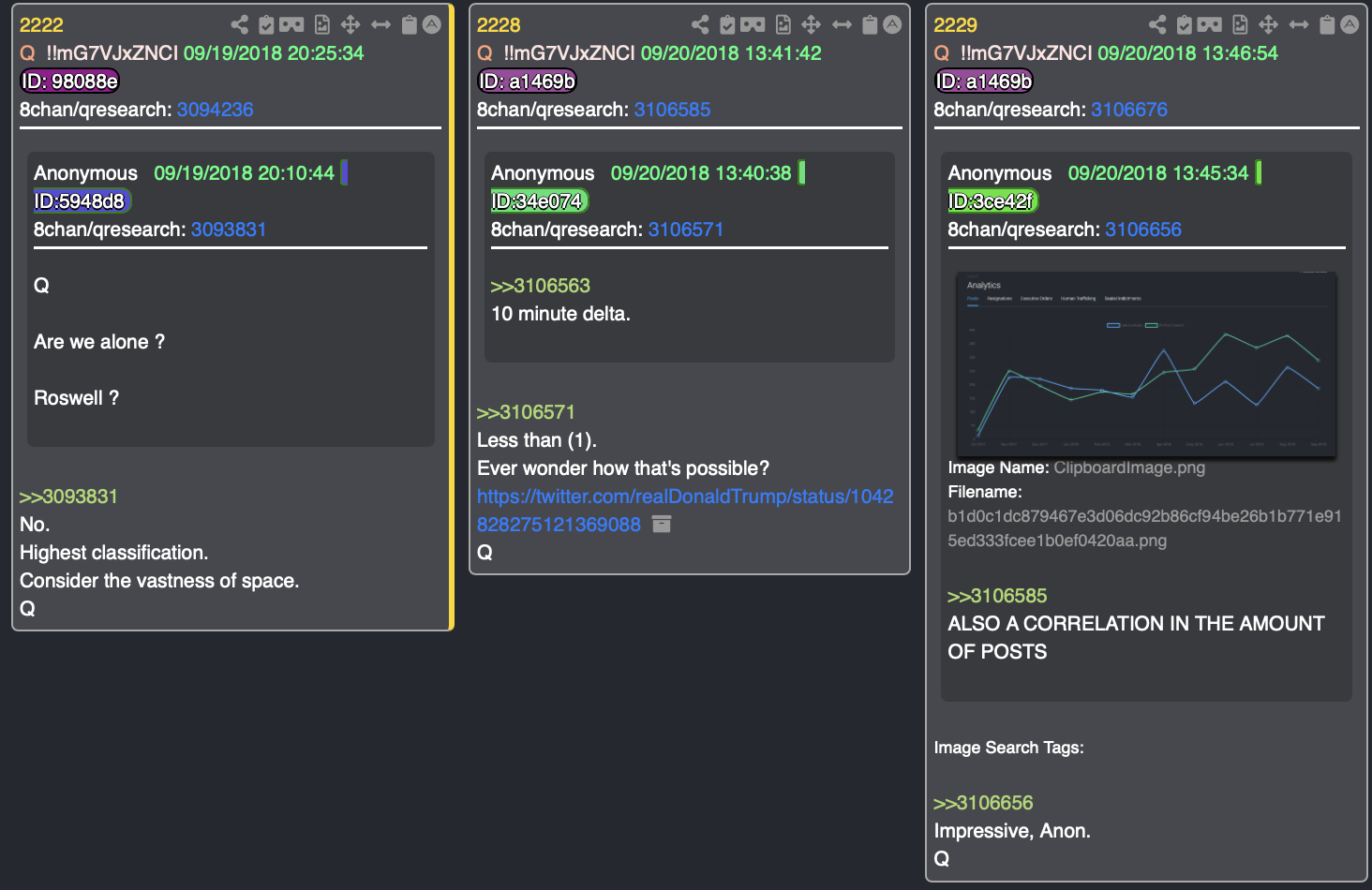The height and width of the screenshot is (890, 1372).
Task: Click four-way move arrows on post 2228
Action: 812,24
